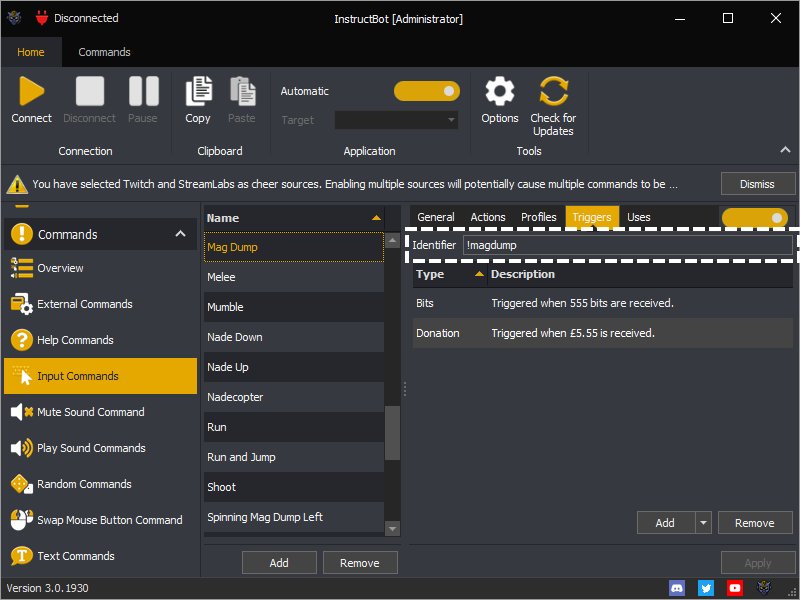Viewport: 801px width, 600px height.
Task: Select the Nade Down command
Action: point(294,337)
